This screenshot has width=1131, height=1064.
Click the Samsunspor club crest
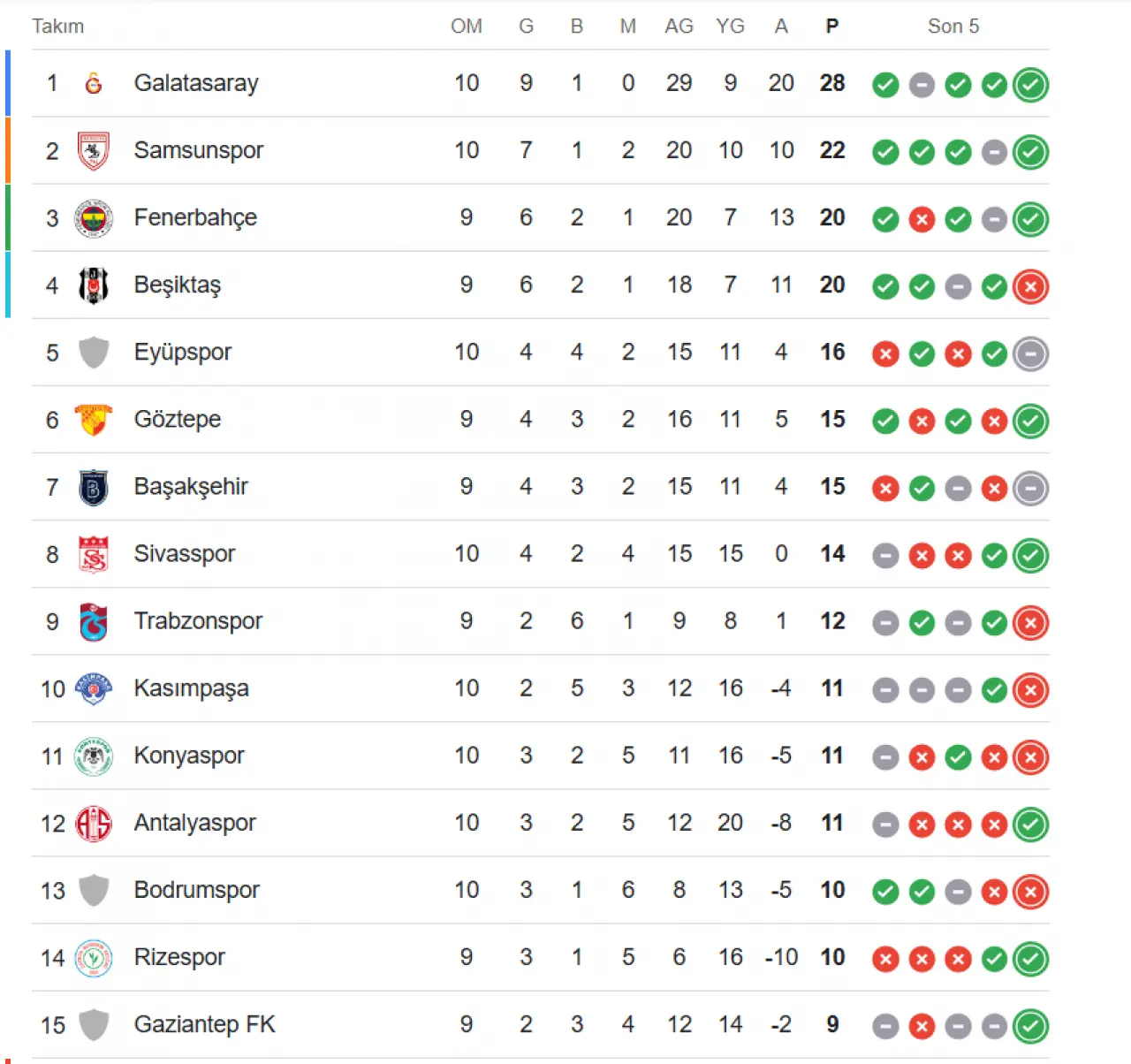tap(94, 151)
